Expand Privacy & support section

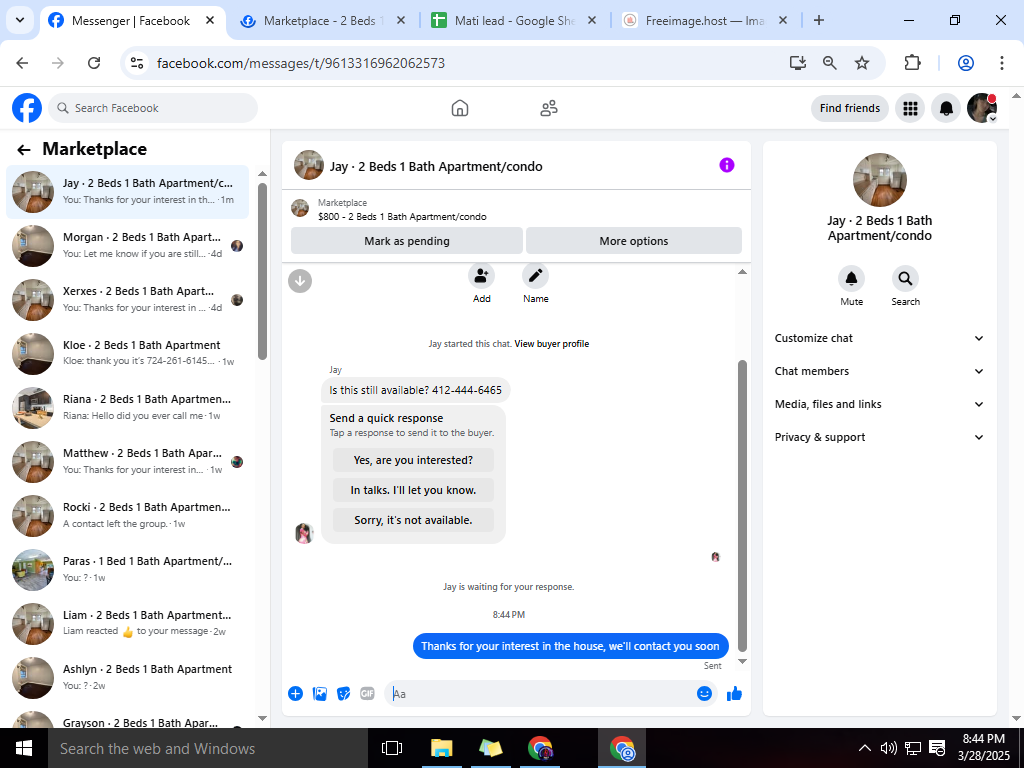coord(879,437)
